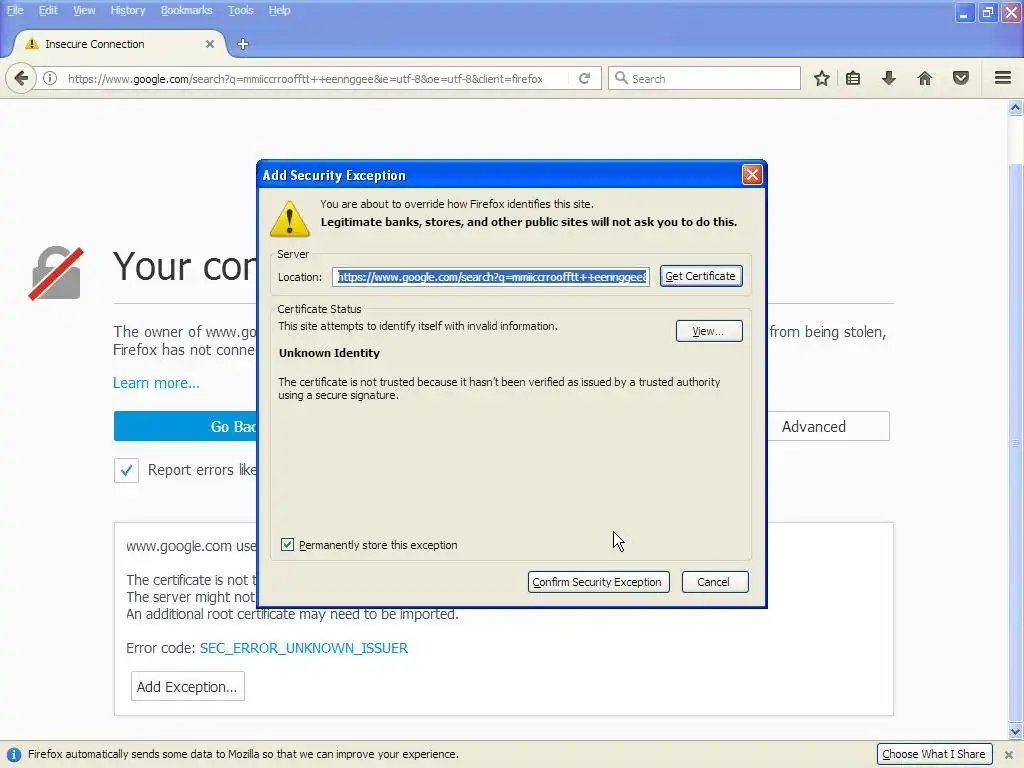Open the View menu
The image size is (1024, 768).
84,10
